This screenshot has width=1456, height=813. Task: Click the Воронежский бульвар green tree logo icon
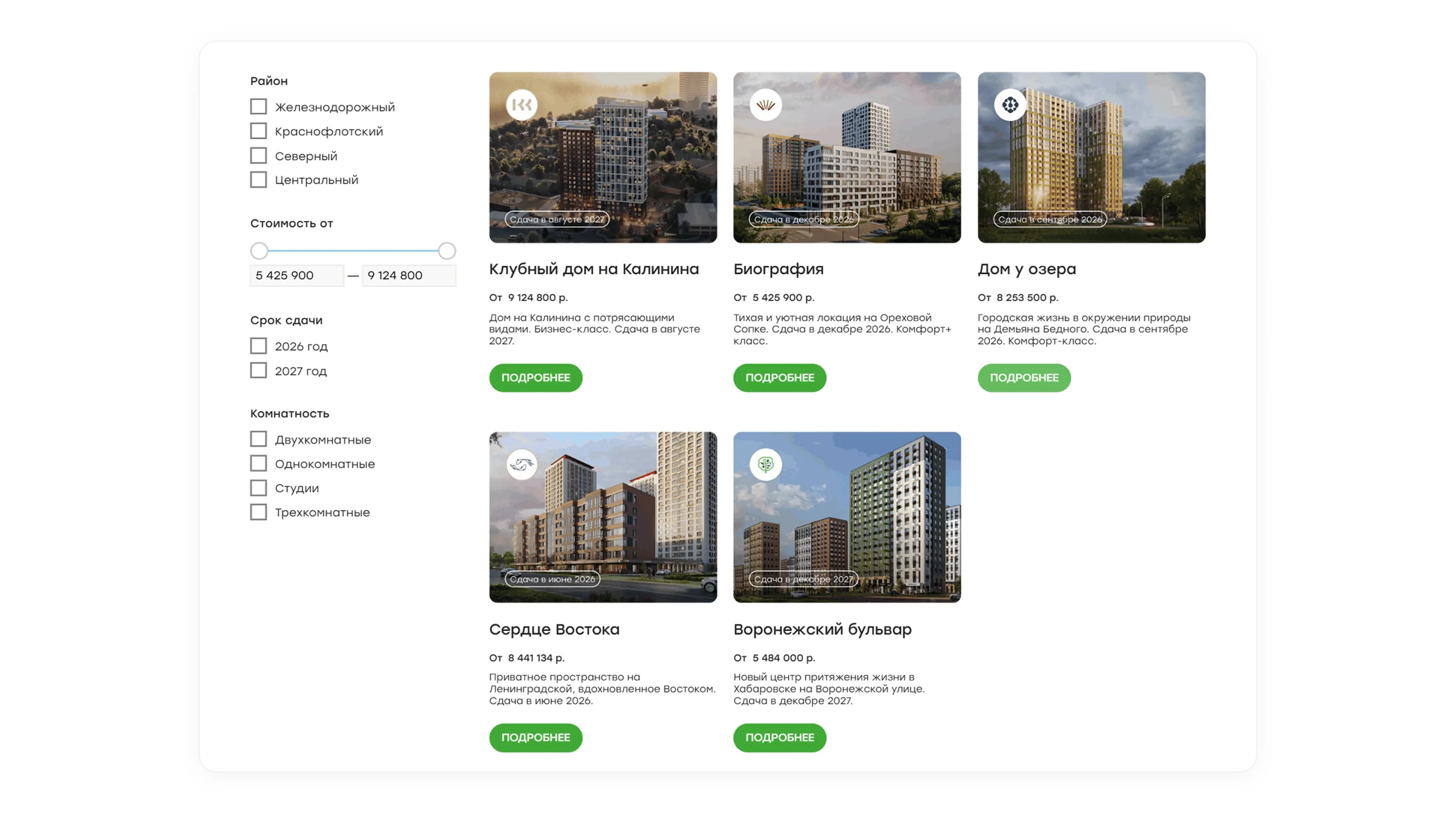765,464
